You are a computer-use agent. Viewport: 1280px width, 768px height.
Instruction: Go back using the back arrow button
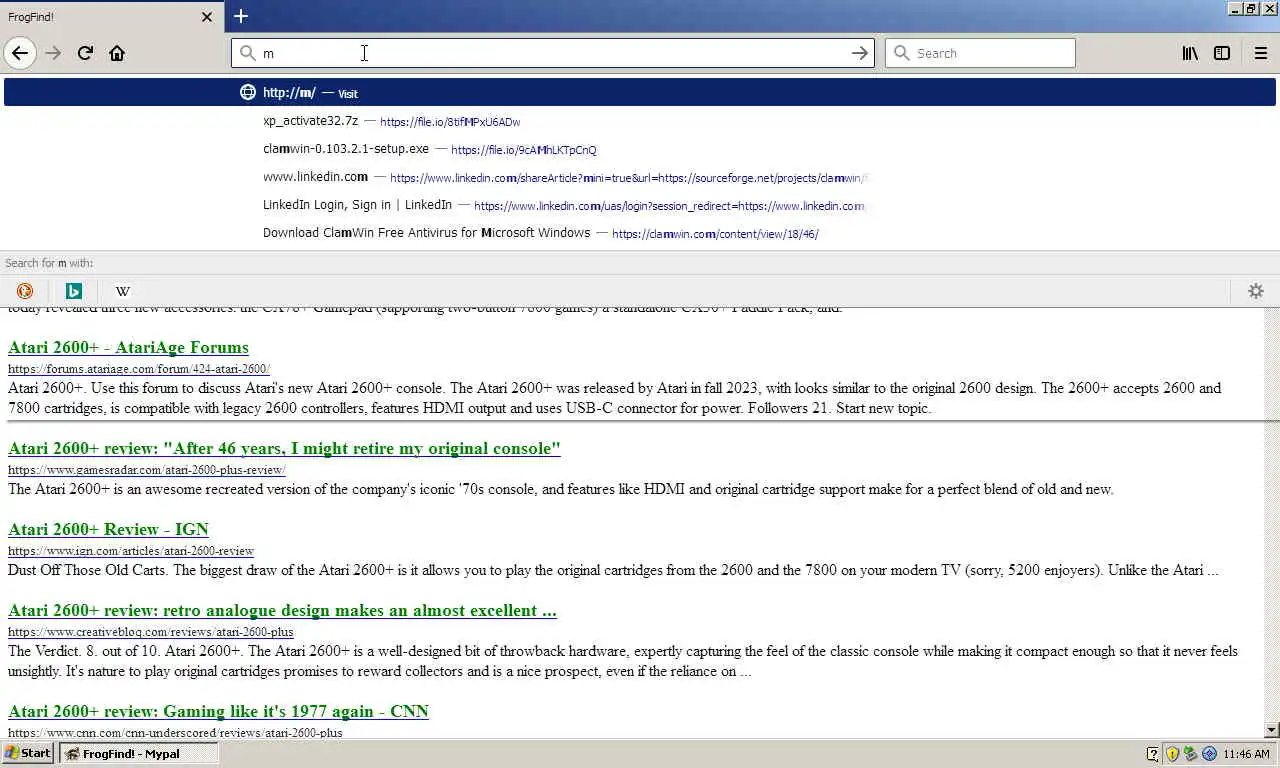point(20,53)
